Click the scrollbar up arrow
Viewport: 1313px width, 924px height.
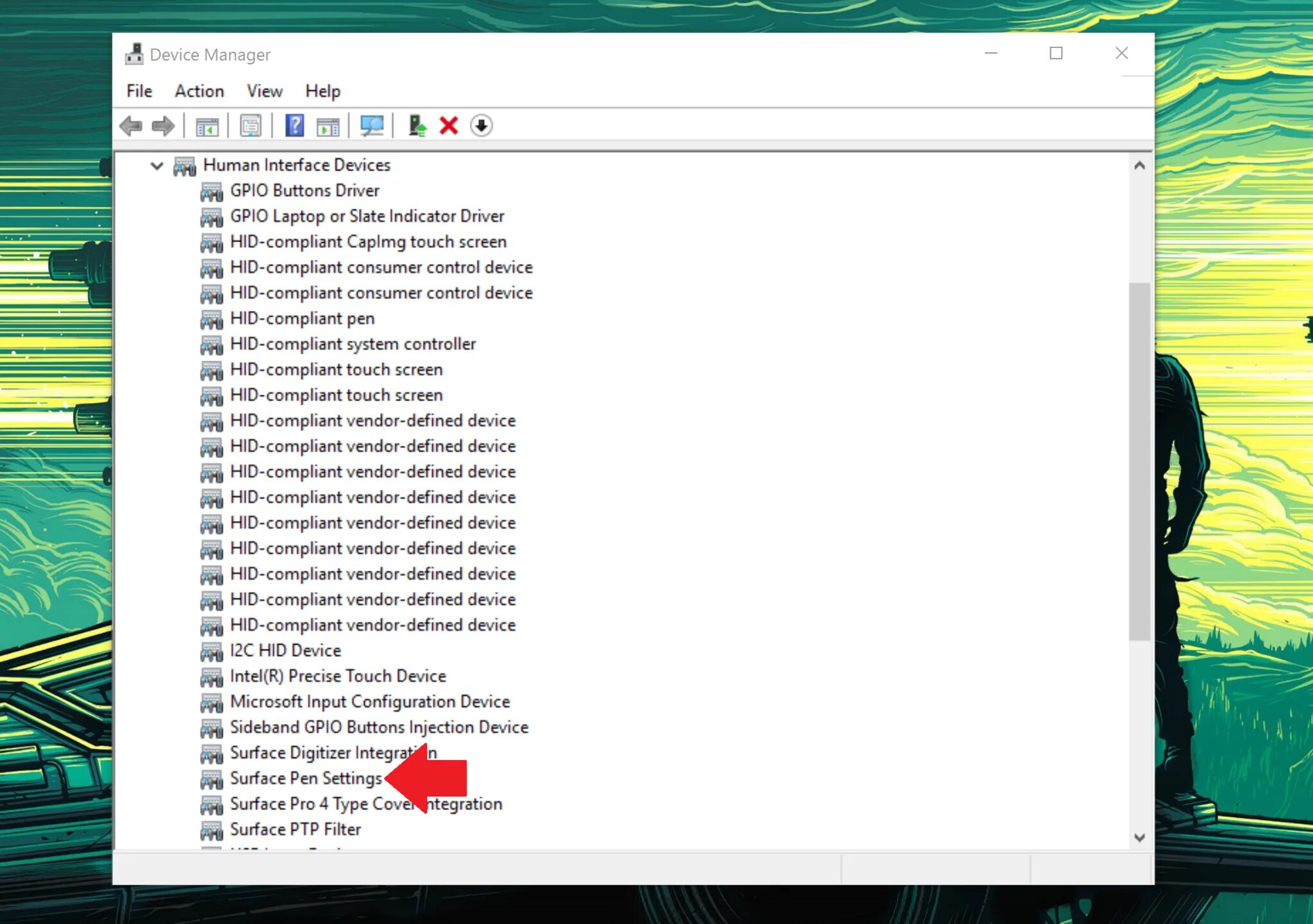pyautogui.click(x=1139, y=165)
